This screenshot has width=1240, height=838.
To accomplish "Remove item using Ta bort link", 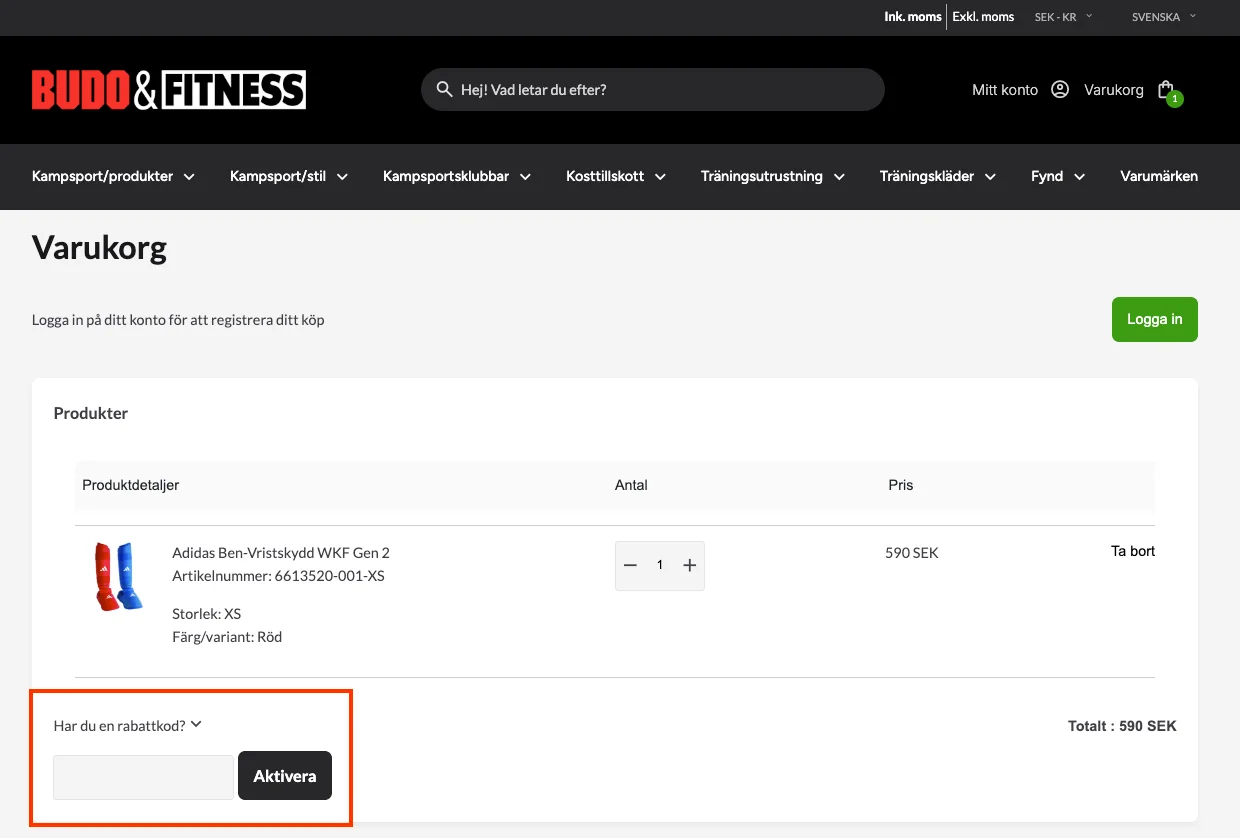I will tap(1133, 551).
